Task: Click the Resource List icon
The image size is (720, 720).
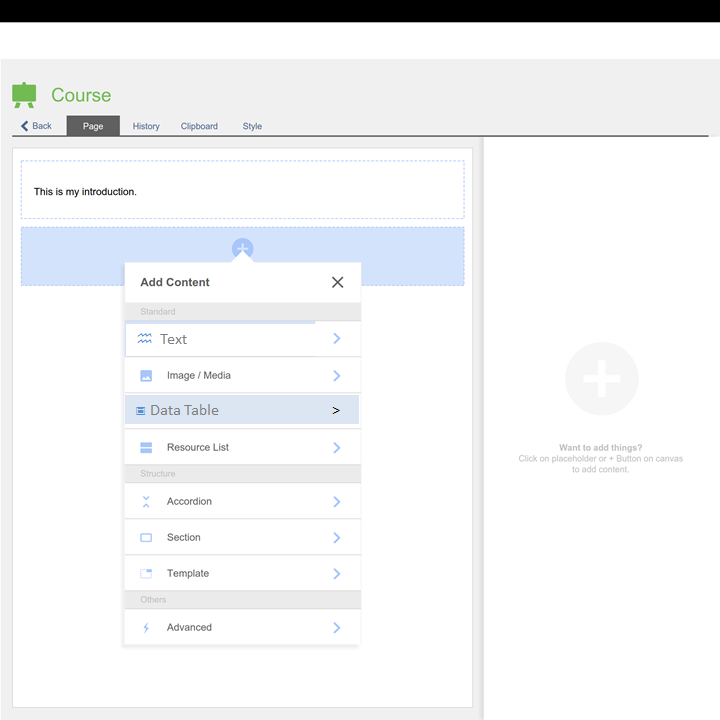Action: (x=146, y=448)
